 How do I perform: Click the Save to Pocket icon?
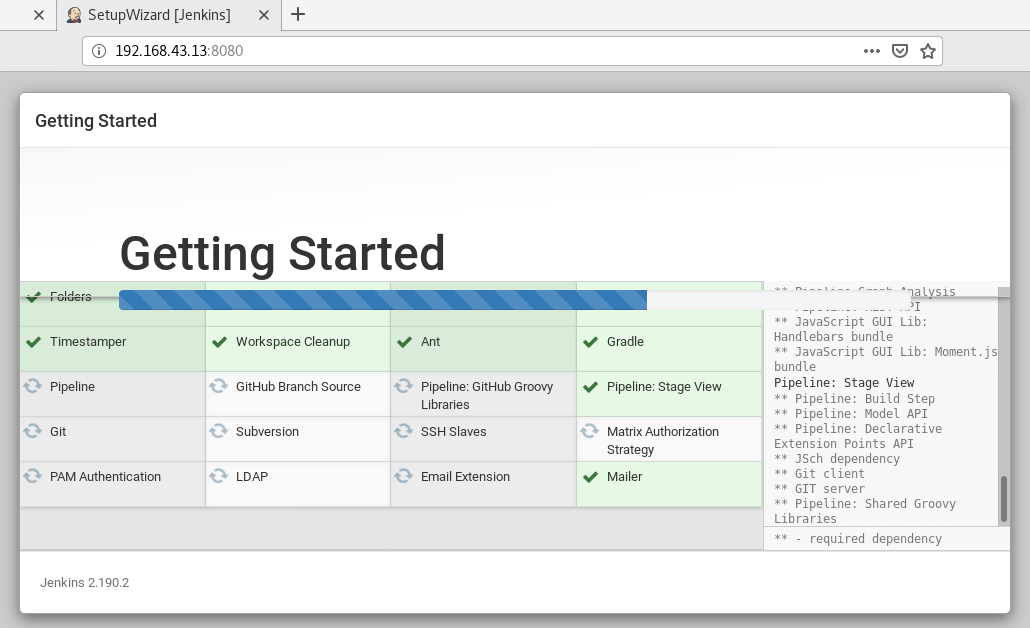pyautogui.click(x=900, y=51)
